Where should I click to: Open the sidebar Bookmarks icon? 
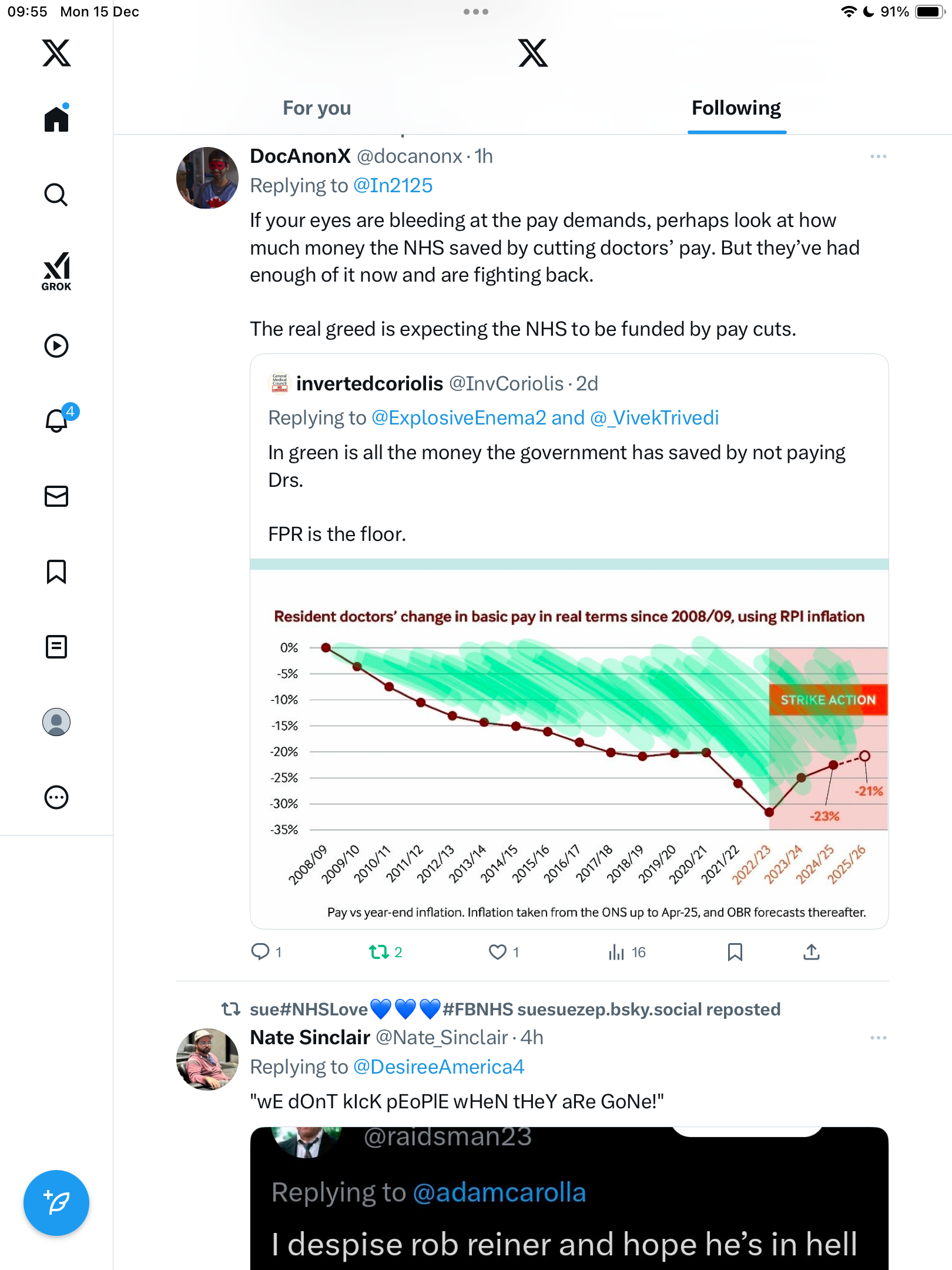click(56, 571)
